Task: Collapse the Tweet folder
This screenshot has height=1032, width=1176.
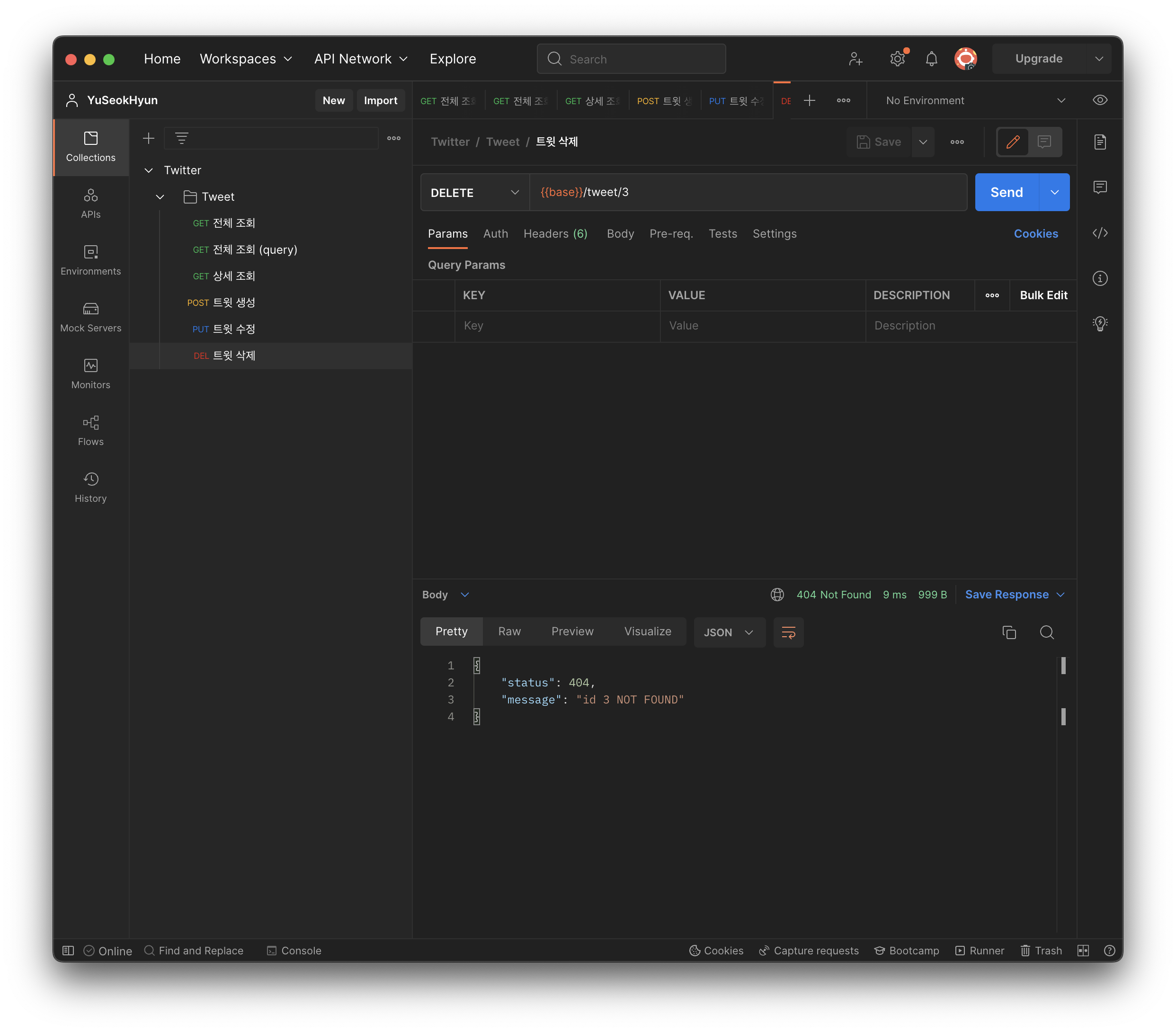Action: [160, 197]
